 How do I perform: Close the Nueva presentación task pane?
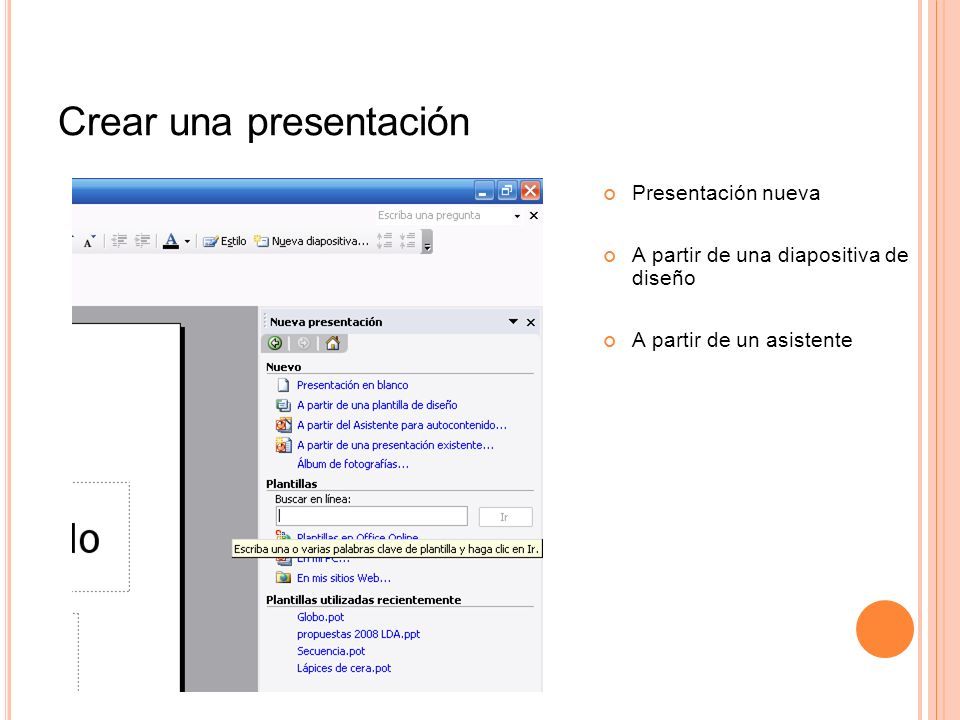(531, 322)
